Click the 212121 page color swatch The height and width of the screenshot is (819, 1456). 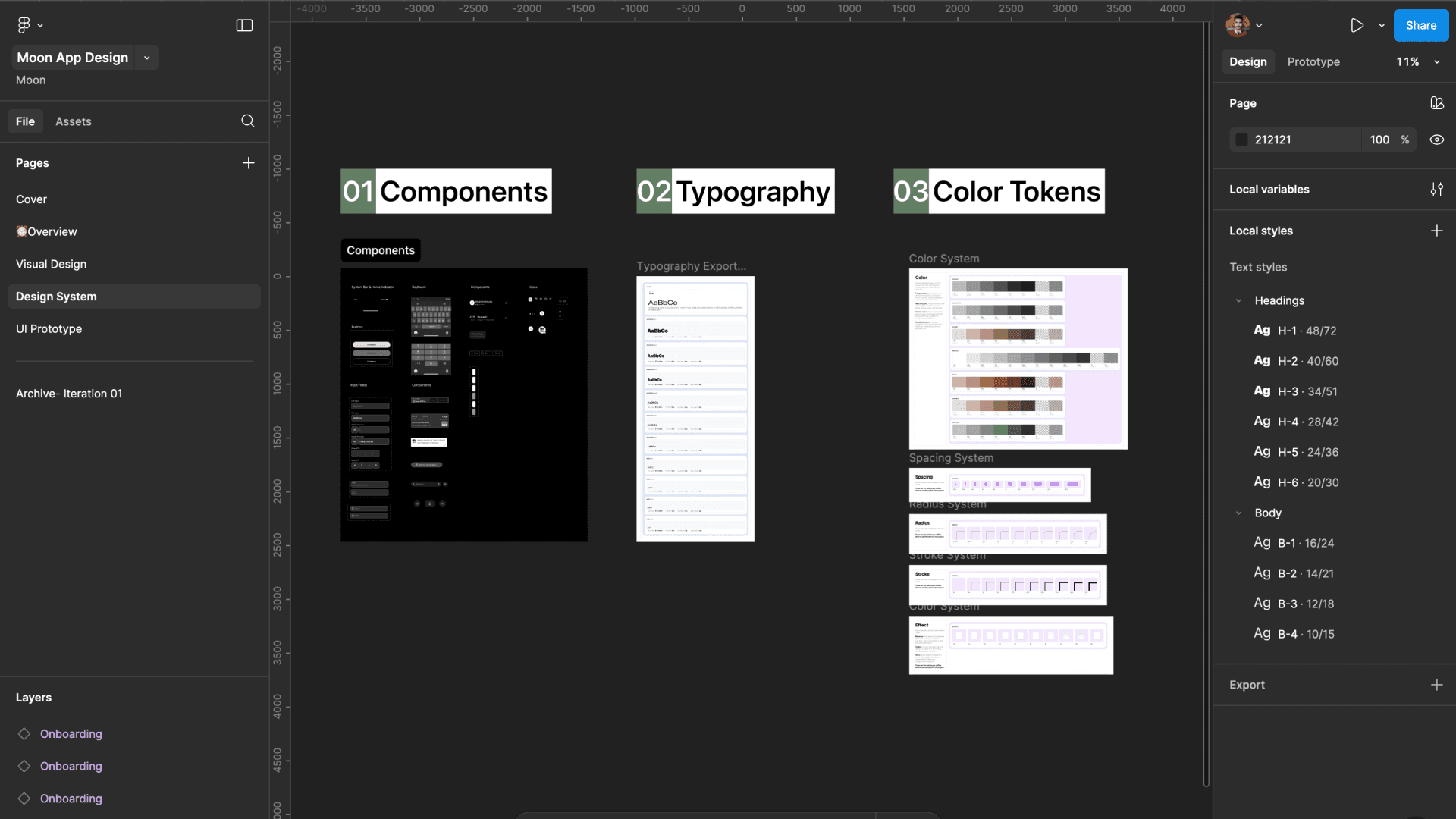pos(1241,140)
